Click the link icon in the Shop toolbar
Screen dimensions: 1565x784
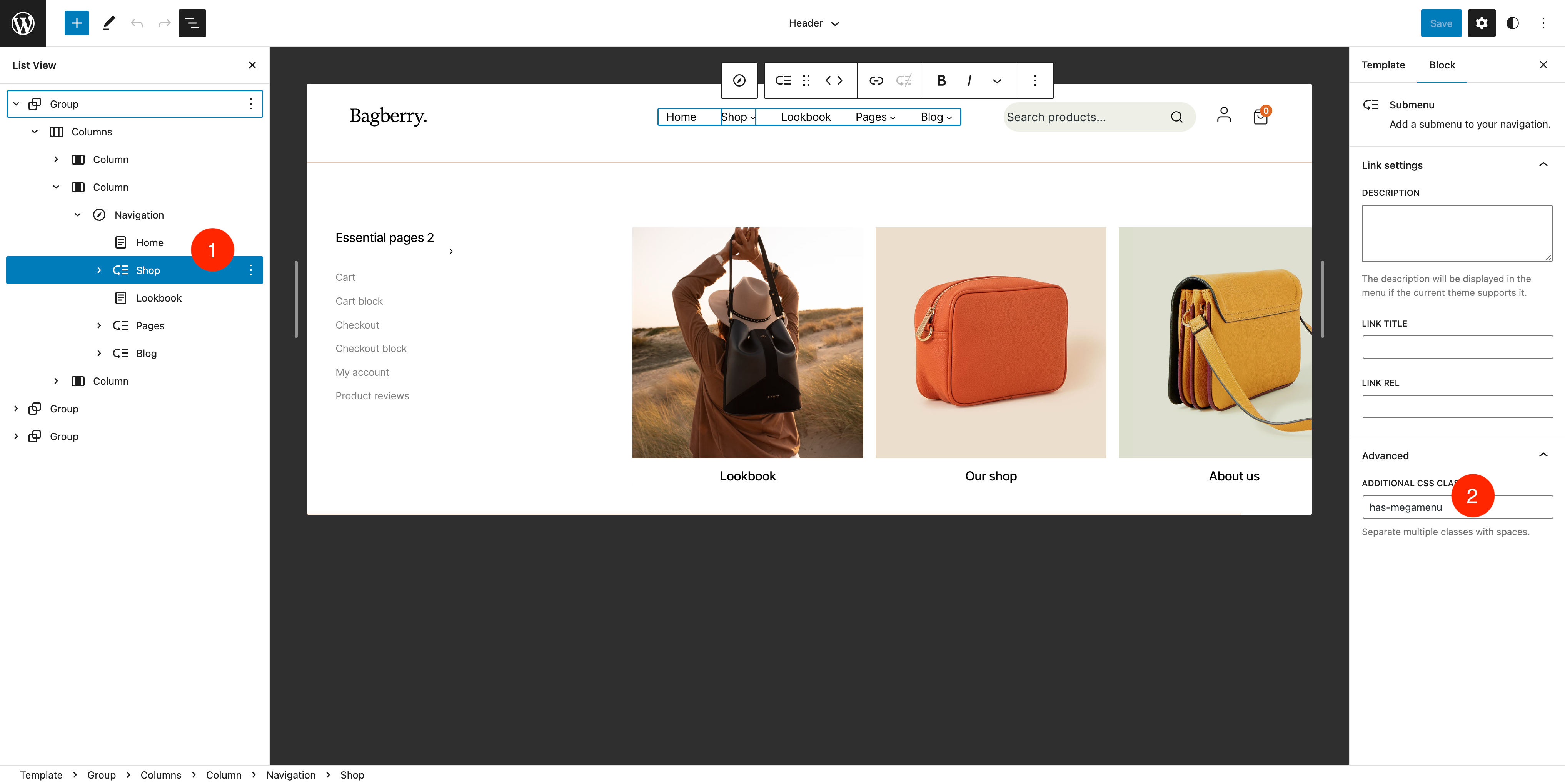click(x=876, y=80)
